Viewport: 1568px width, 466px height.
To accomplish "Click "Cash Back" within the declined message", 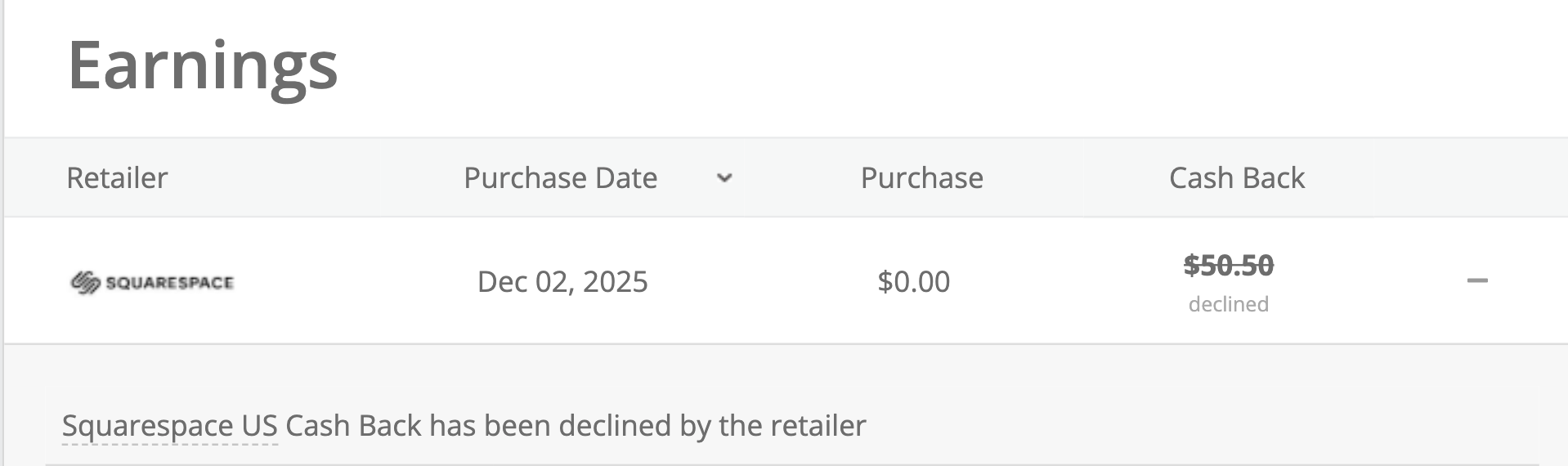I will (353, 426).
